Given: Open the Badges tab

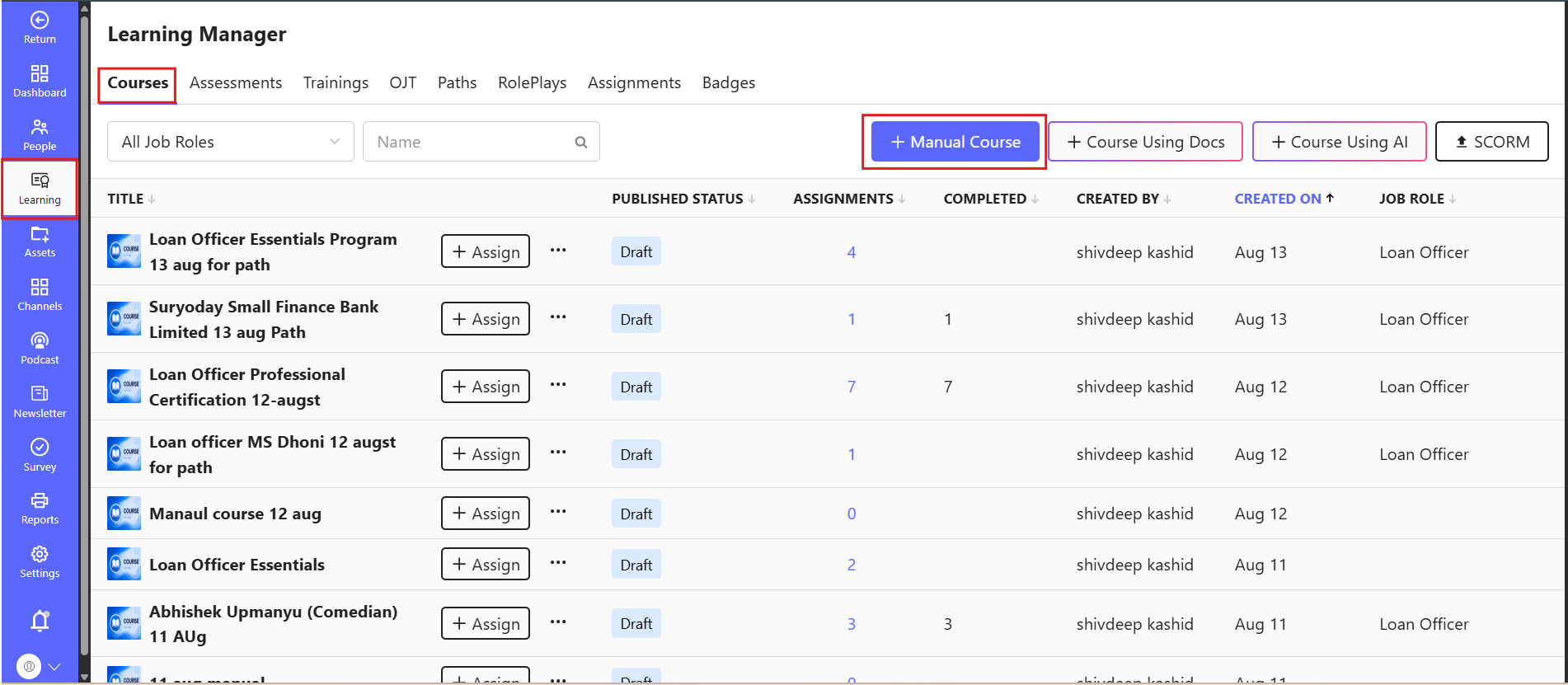Looking at the screenshot, I should 729,82.
